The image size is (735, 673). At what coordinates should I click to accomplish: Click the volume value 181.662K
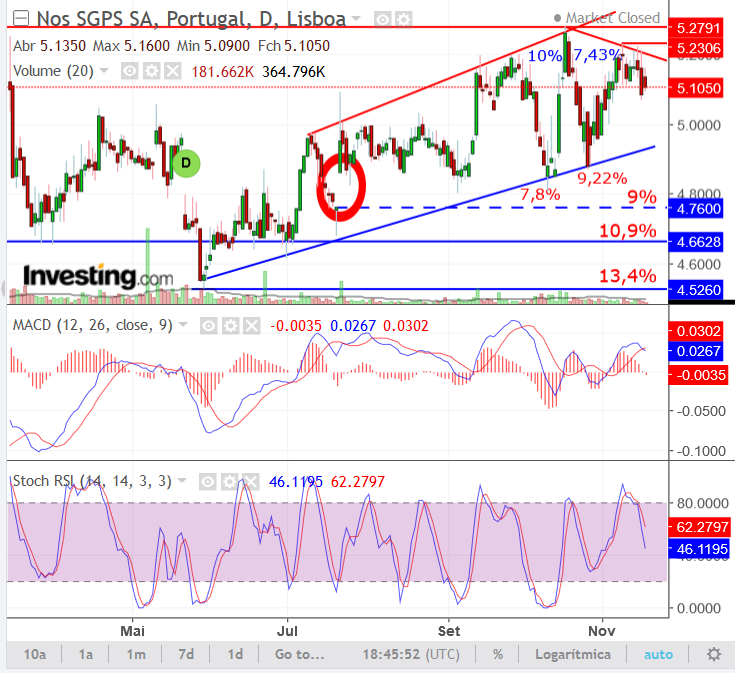pos(223,72)
